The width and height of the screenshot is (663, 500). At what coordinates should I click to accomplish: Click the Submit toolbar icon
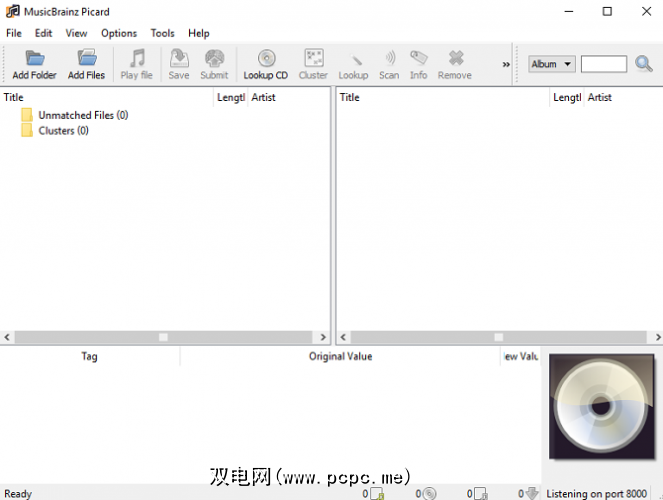click(214, 58)
